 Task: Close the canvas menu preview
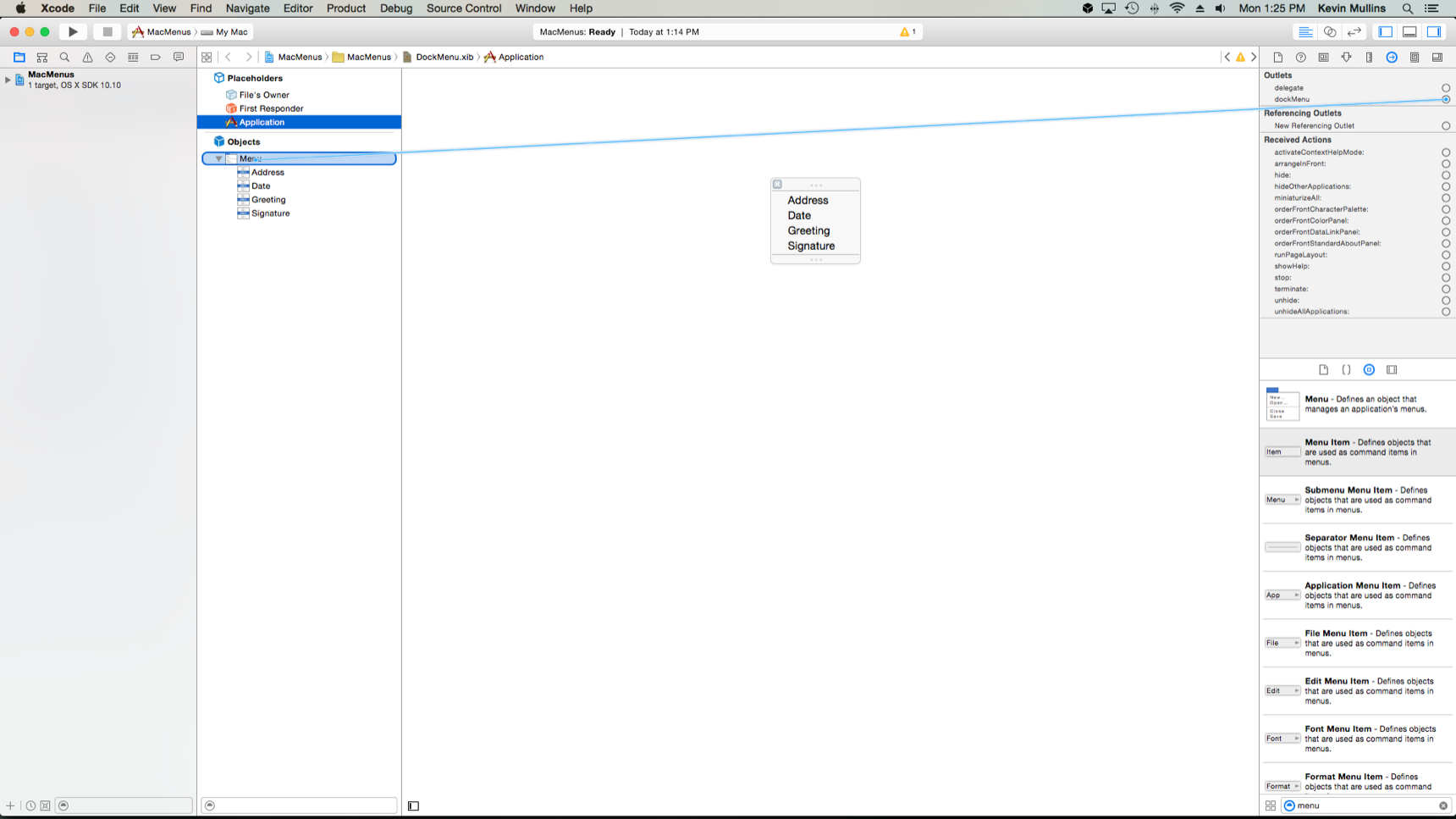(x=777, y=185)
